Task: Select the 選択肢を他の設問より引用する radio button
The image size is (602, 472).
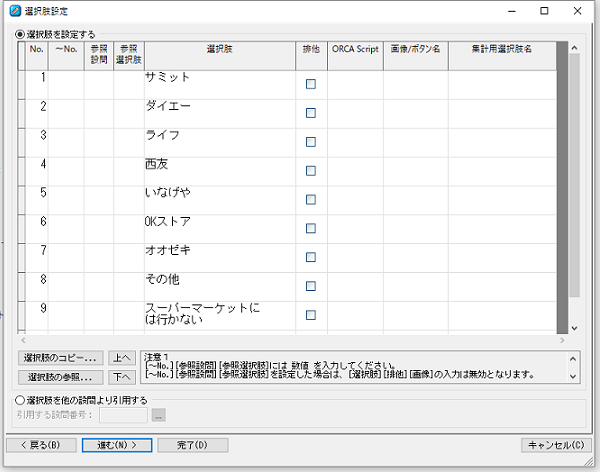Action: (x=20, y=400)
